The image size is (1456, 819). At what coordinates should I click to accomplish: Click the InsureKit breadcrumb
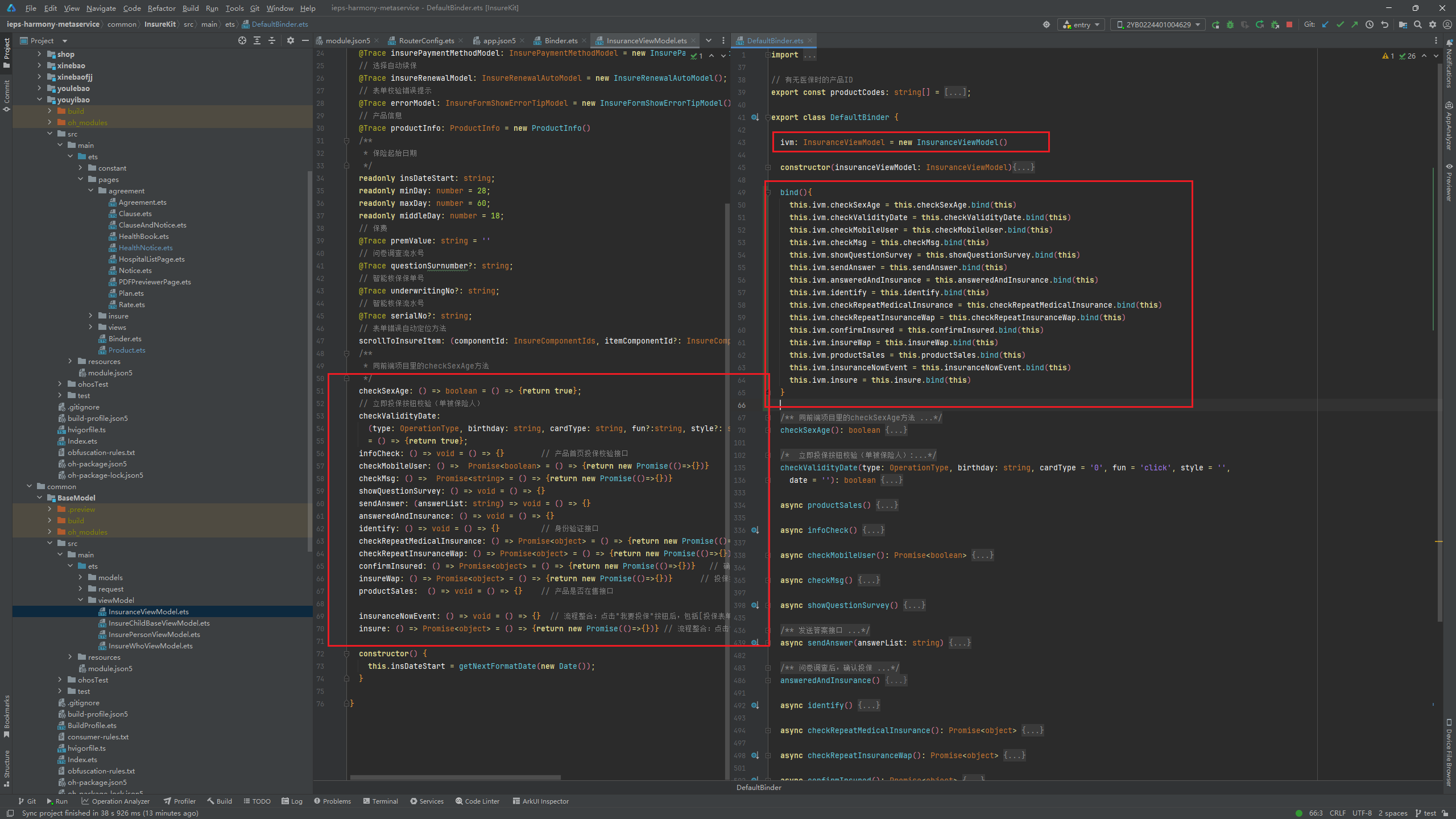tap(160, 24)
